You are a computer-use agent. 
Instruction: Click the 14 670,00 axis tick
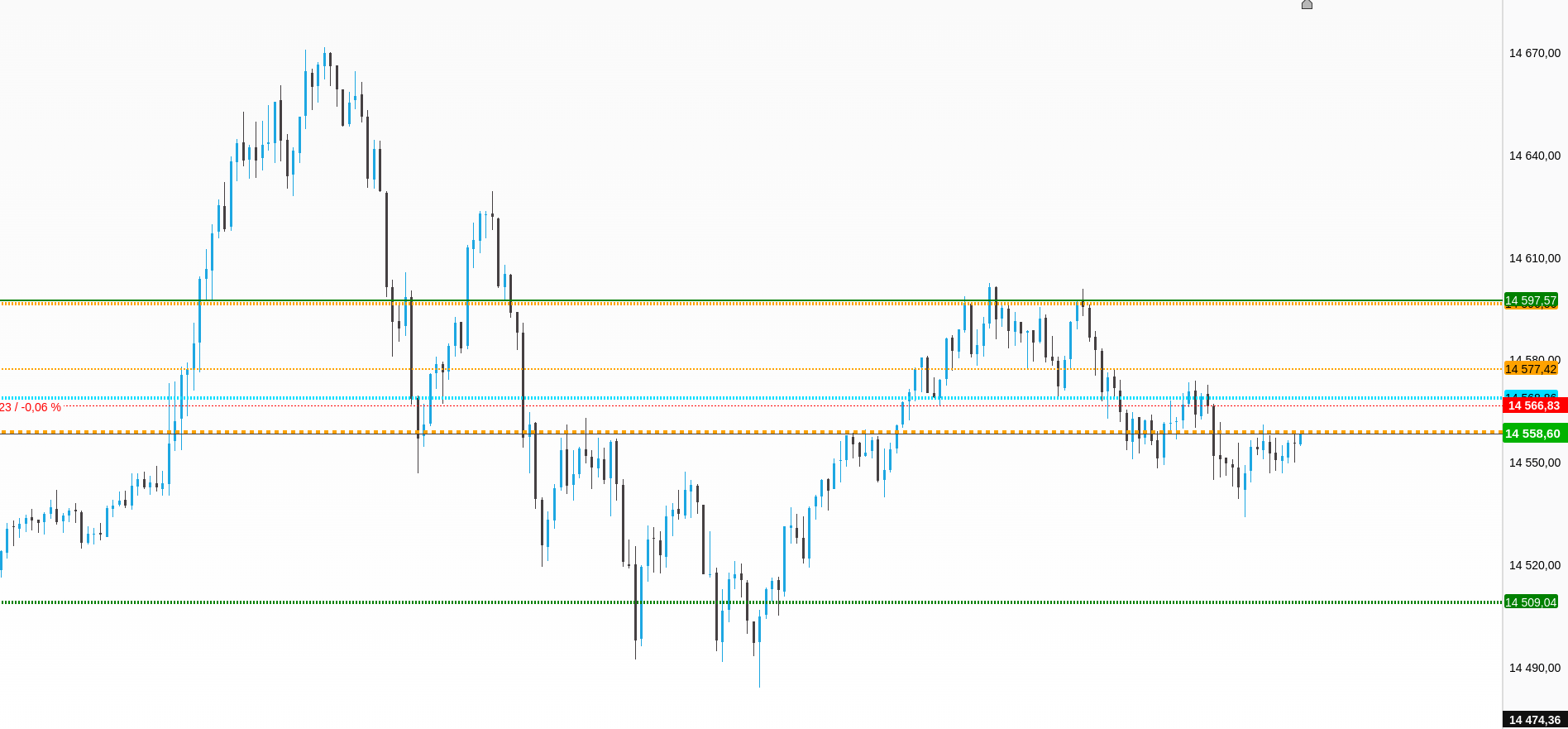pyautogui.click(x=1534, y=53)
